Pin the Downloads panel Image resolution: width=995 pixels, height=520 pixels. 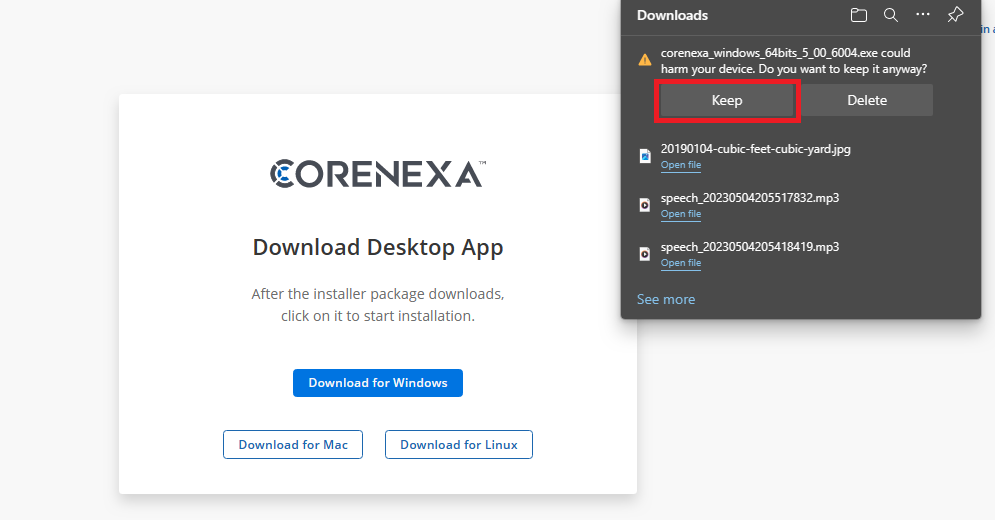[955, 15]
